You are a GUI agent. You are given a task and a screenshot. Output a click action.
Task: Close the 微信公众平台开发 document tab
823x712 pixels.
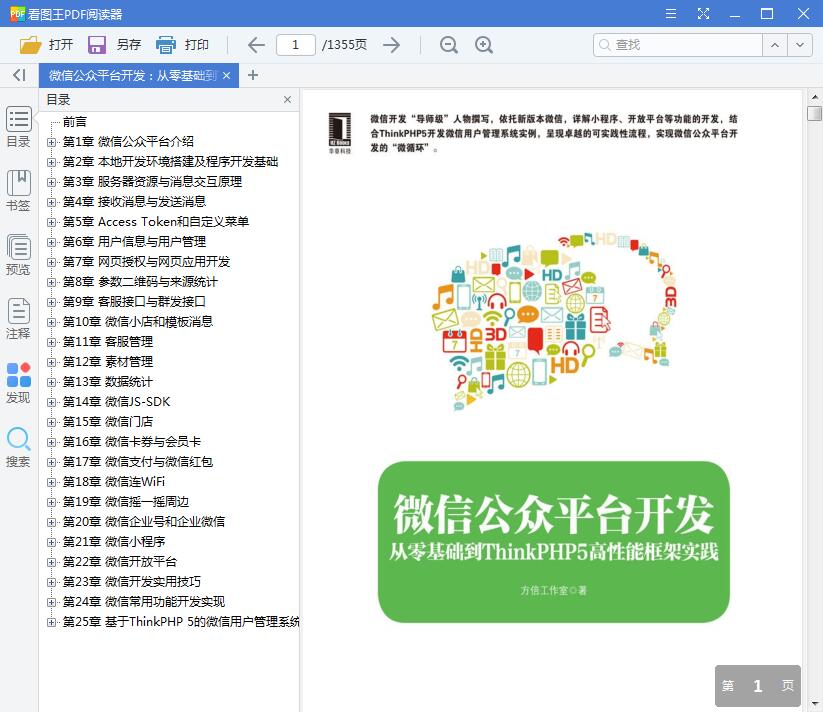[226, 76]
